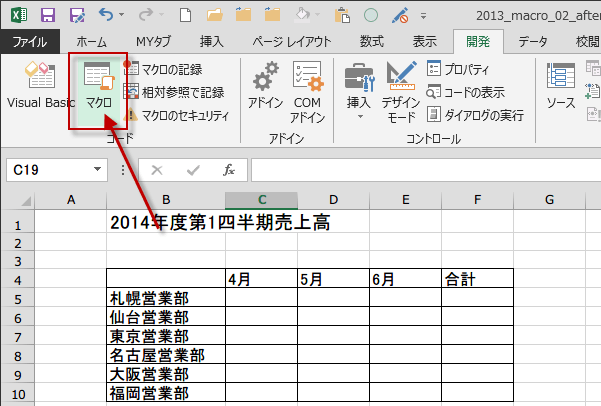The image size is (601, 406).
Task: Switch to the 表示 tab
Action: point(425,41)
